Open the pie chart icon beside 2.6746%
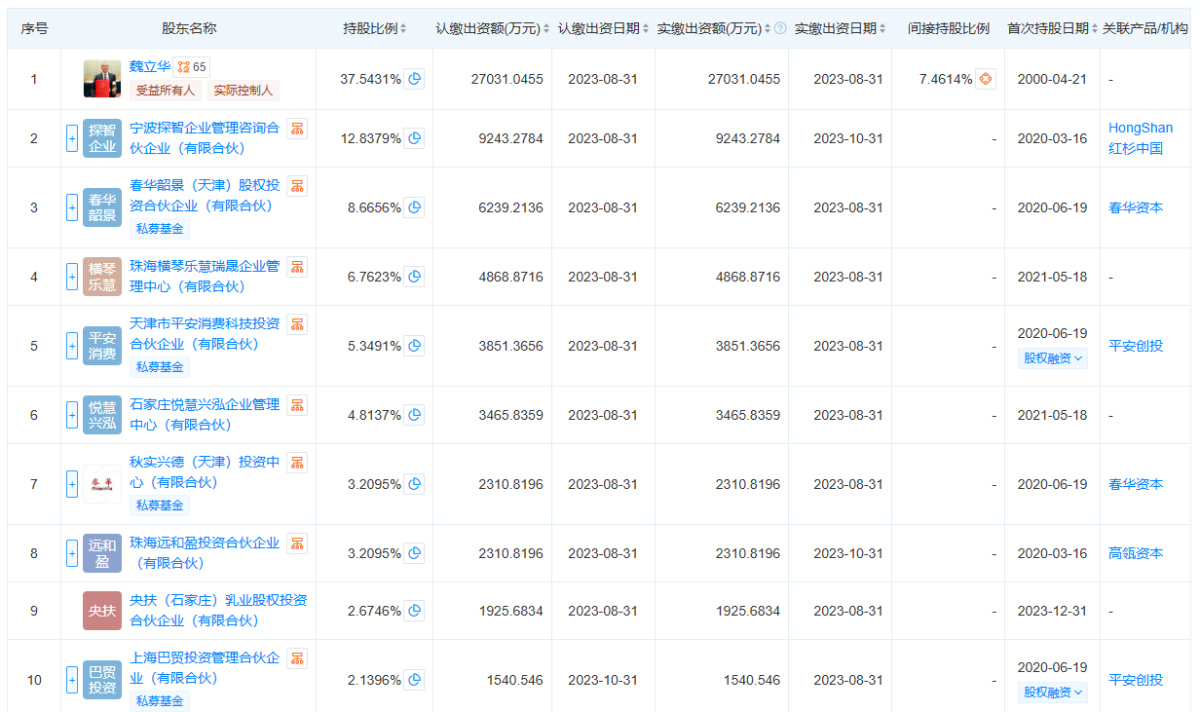1200x712 pixels. 415,611
